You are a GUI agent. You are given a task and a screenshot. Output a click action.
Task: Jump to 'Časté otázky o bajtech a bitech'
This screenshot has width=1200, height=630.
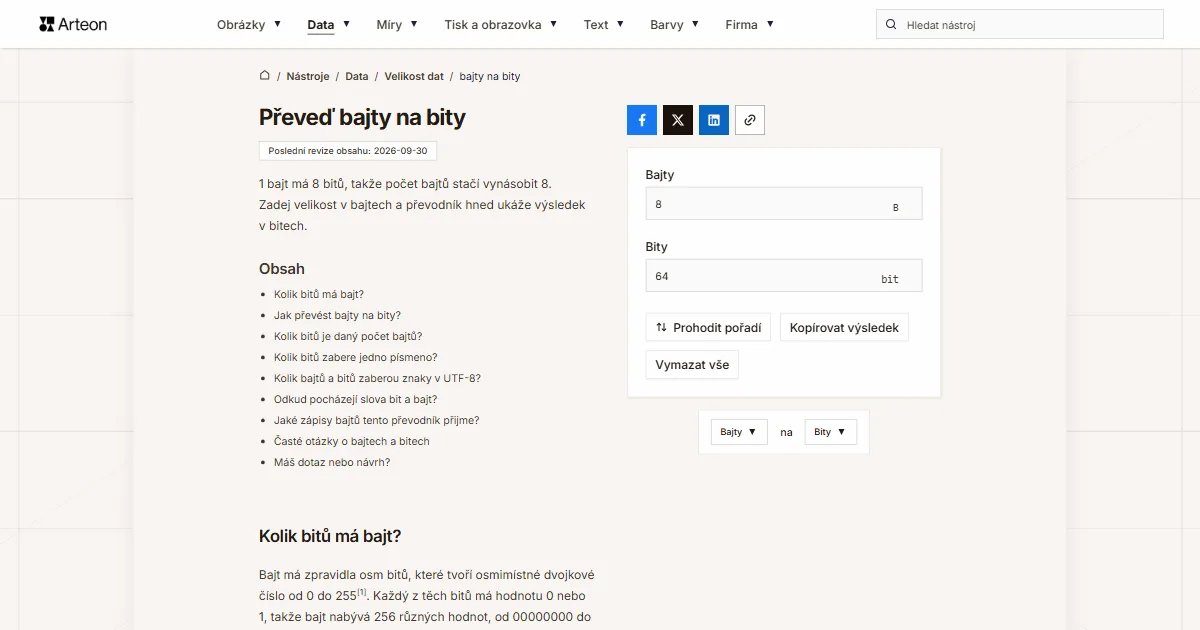352,441
